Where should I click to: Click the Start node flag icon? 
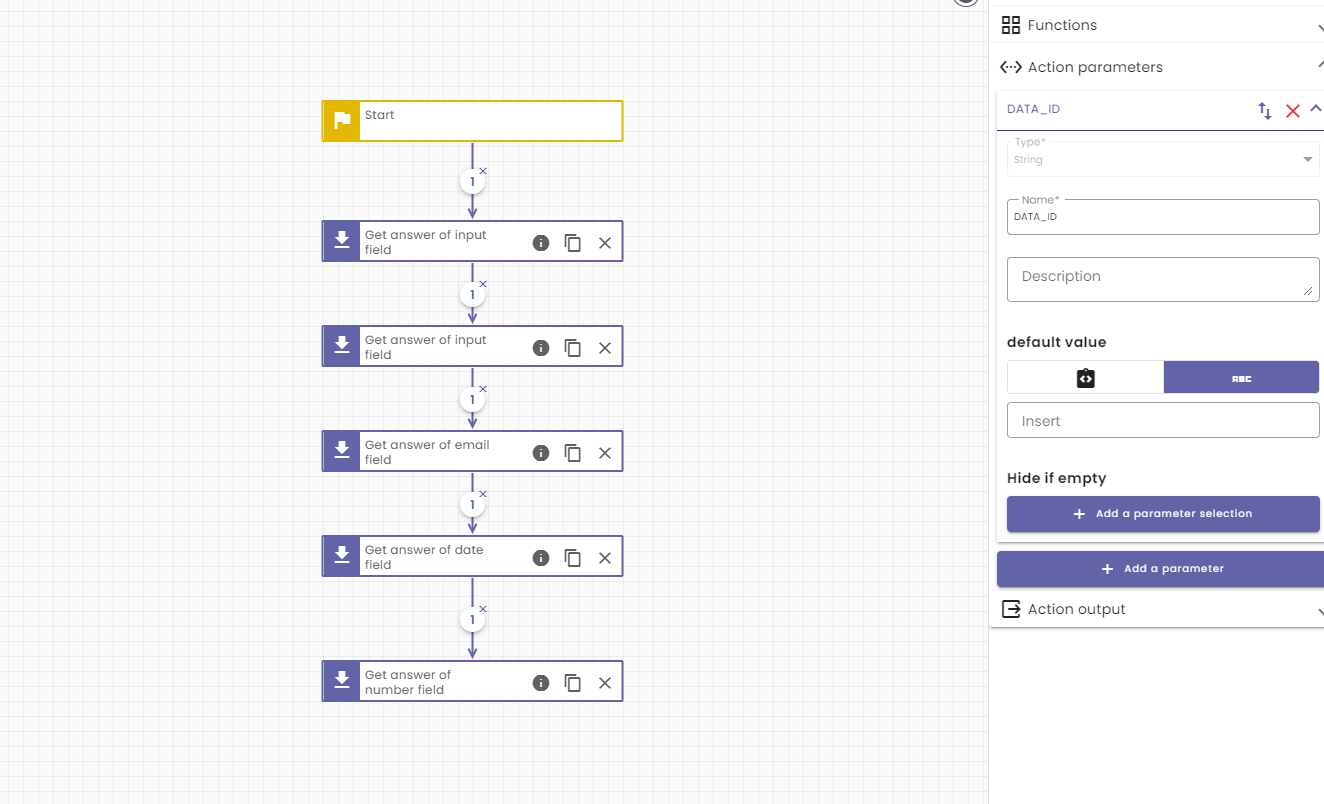(x=342, y=121)
